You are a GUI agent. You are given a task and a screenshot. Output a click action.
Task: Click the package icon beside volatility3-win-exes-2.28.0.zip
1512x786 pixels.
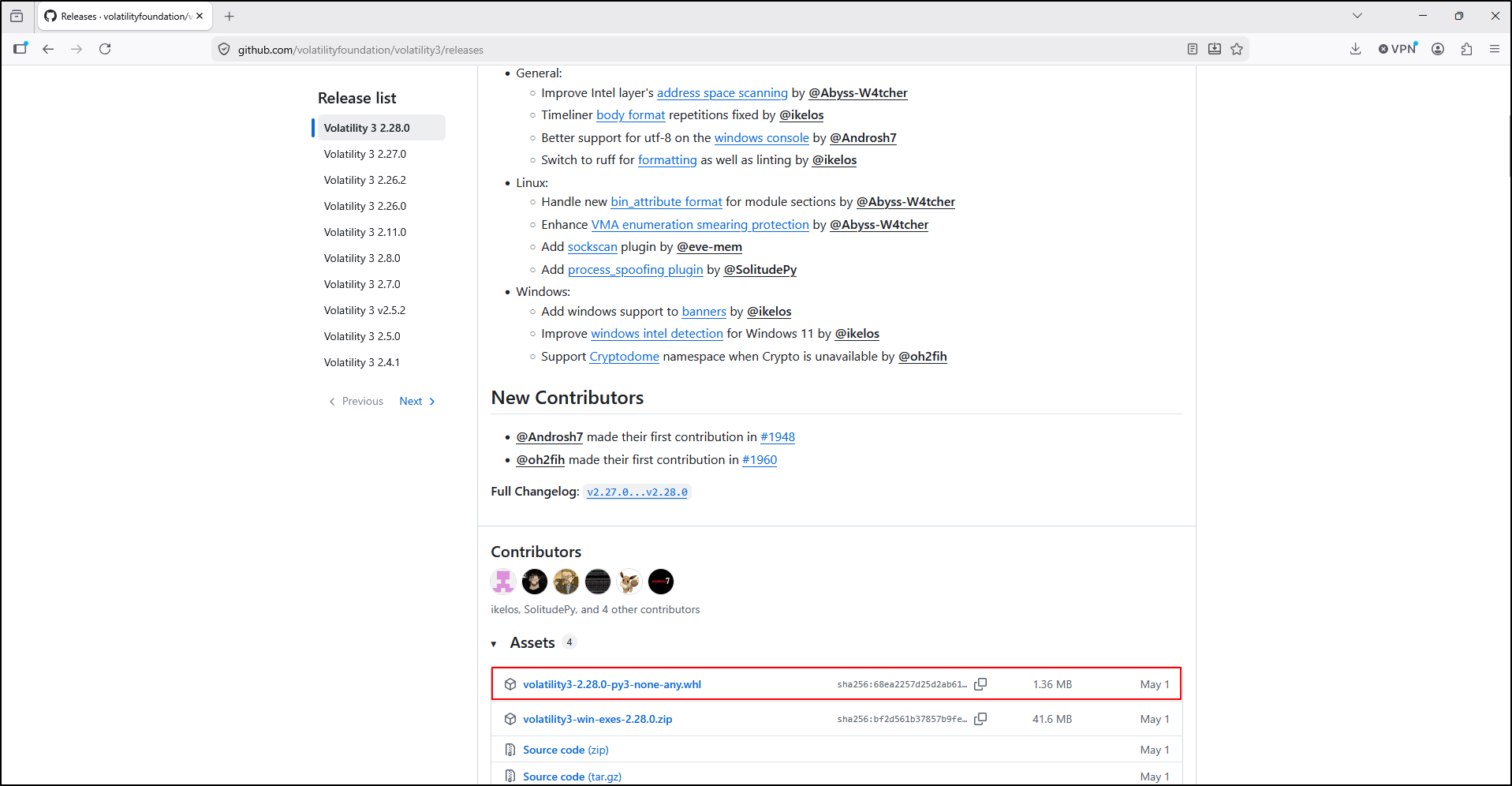[510, 719]
